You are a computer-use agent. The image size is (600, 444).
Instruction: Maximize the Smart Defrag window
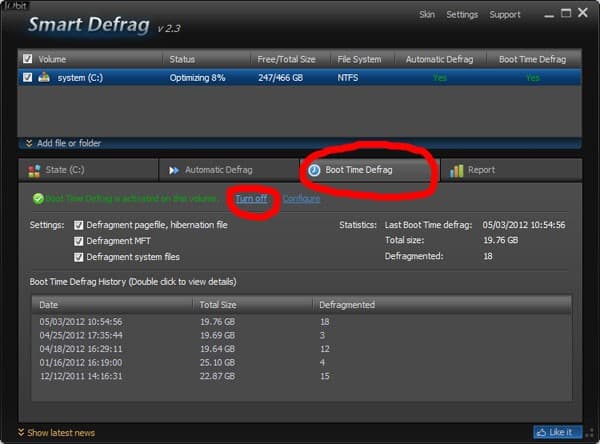coord(566,13)
